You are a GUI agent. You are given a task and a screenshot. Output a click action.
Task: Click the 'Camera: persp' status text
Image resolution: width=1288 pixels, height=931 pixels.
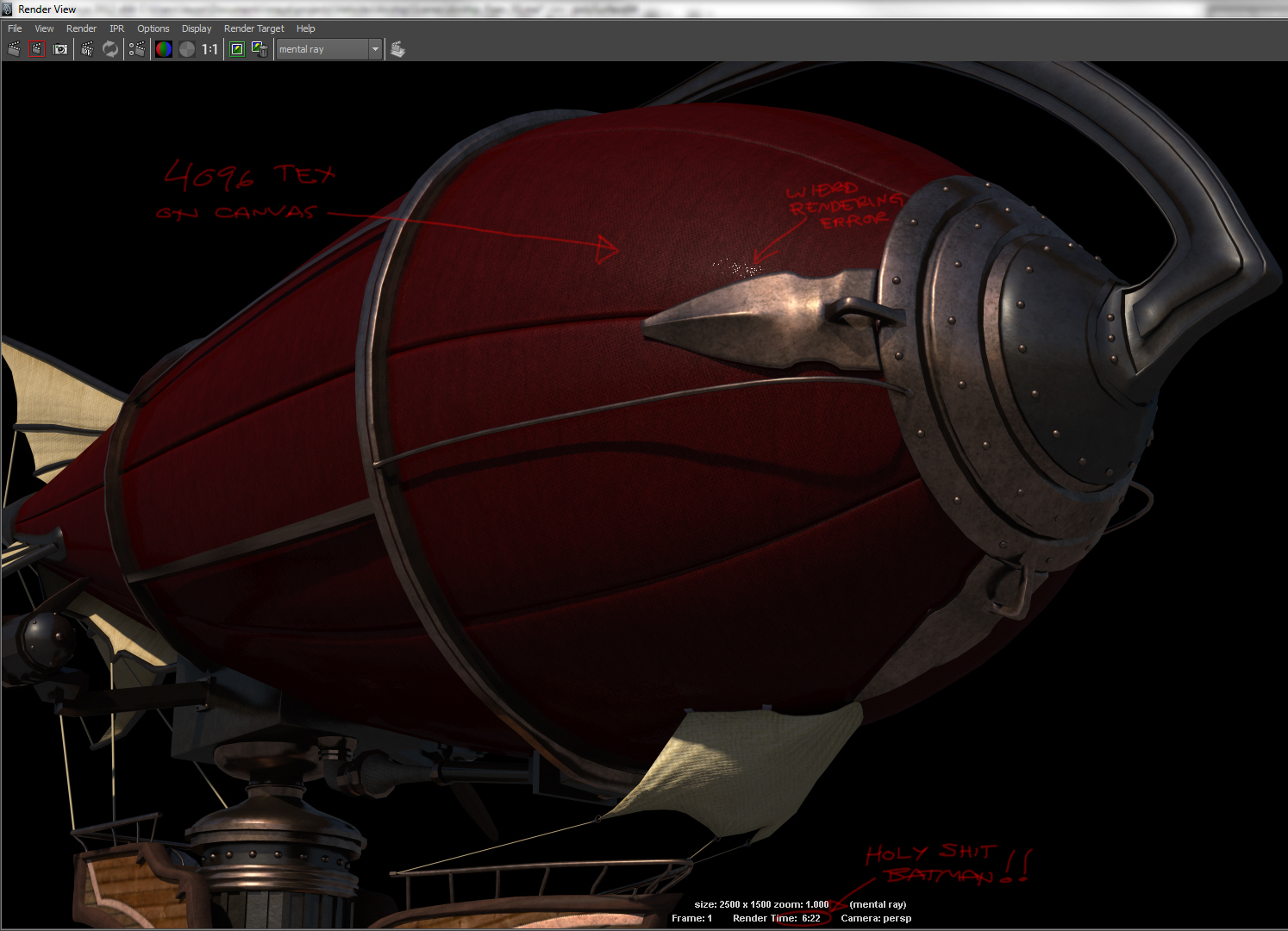pyautogui.click(x=876, y=918)
